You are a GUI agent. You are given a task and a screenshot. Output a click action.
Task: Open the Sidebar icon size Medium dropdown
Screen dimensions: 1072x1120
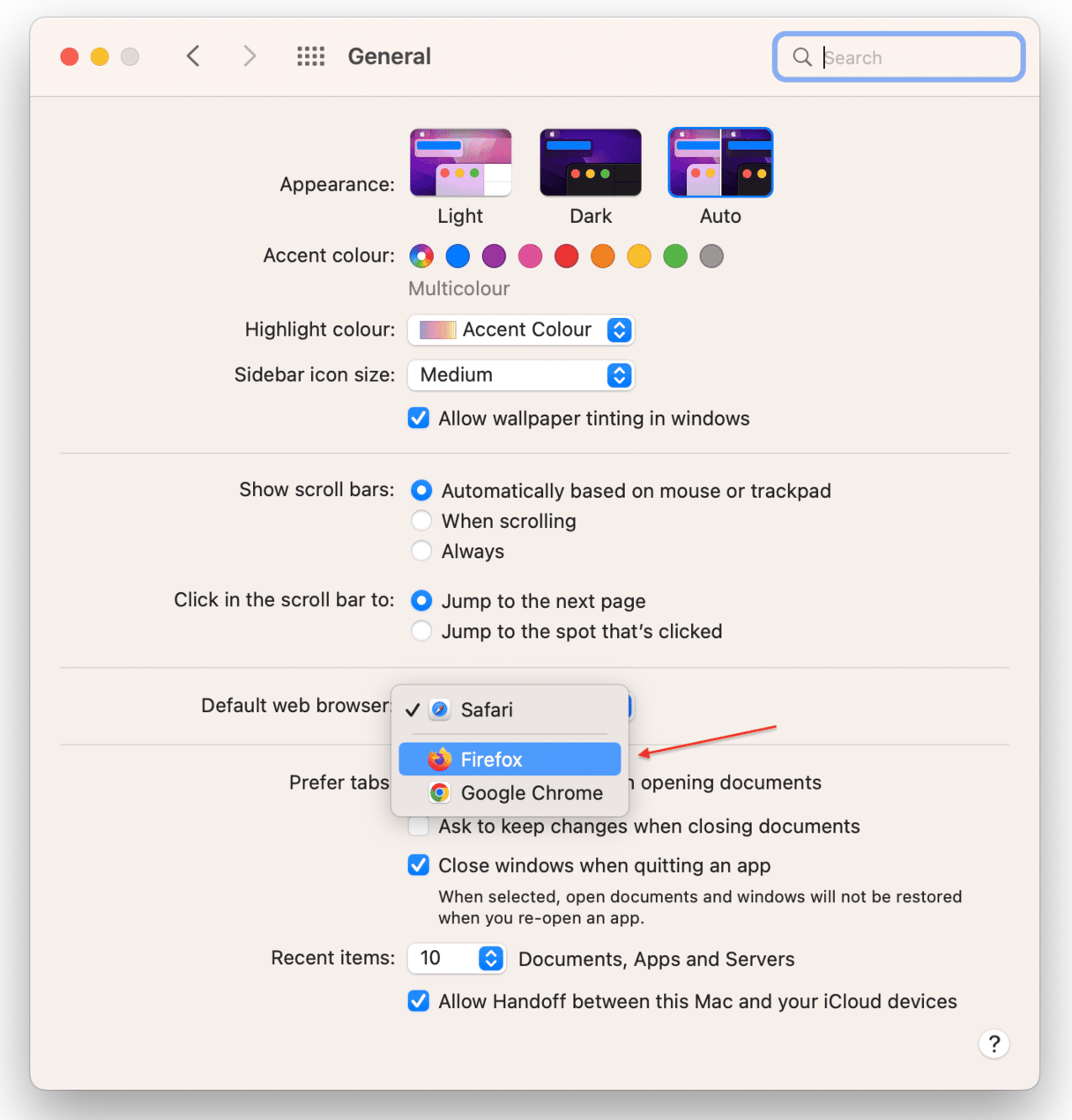coord(521,375)
